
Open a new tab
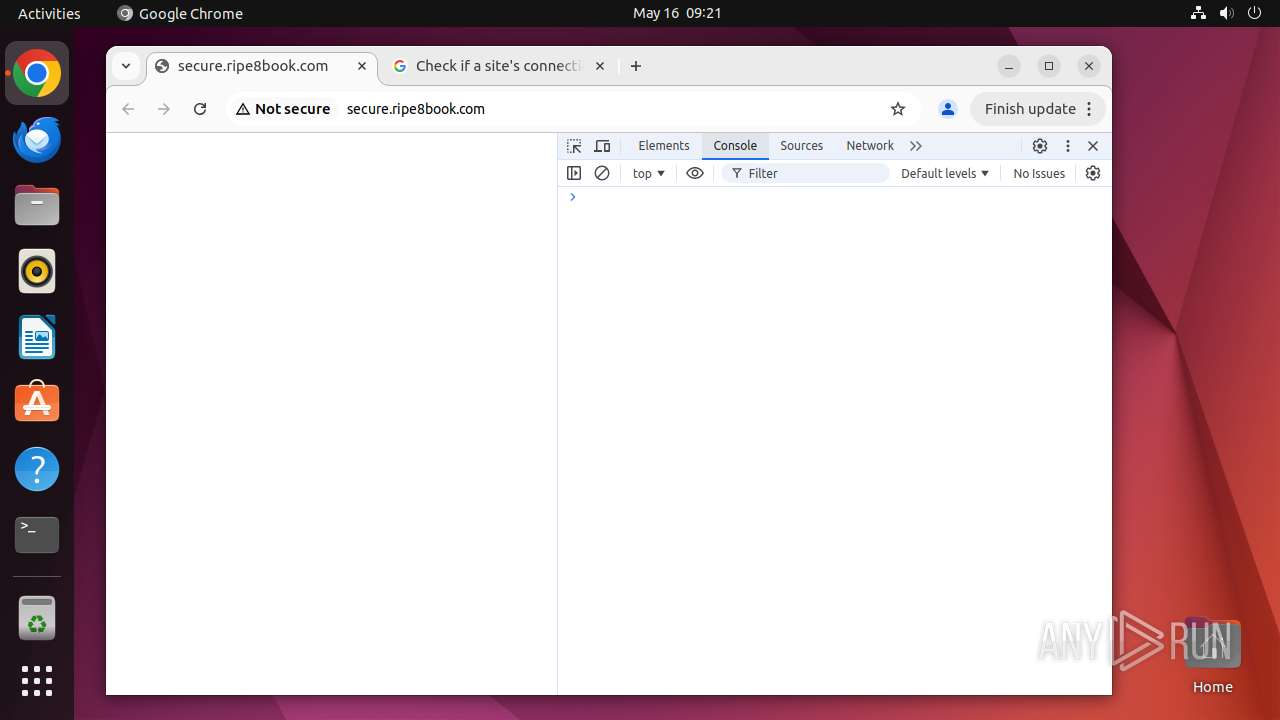(x=636, y=66)
